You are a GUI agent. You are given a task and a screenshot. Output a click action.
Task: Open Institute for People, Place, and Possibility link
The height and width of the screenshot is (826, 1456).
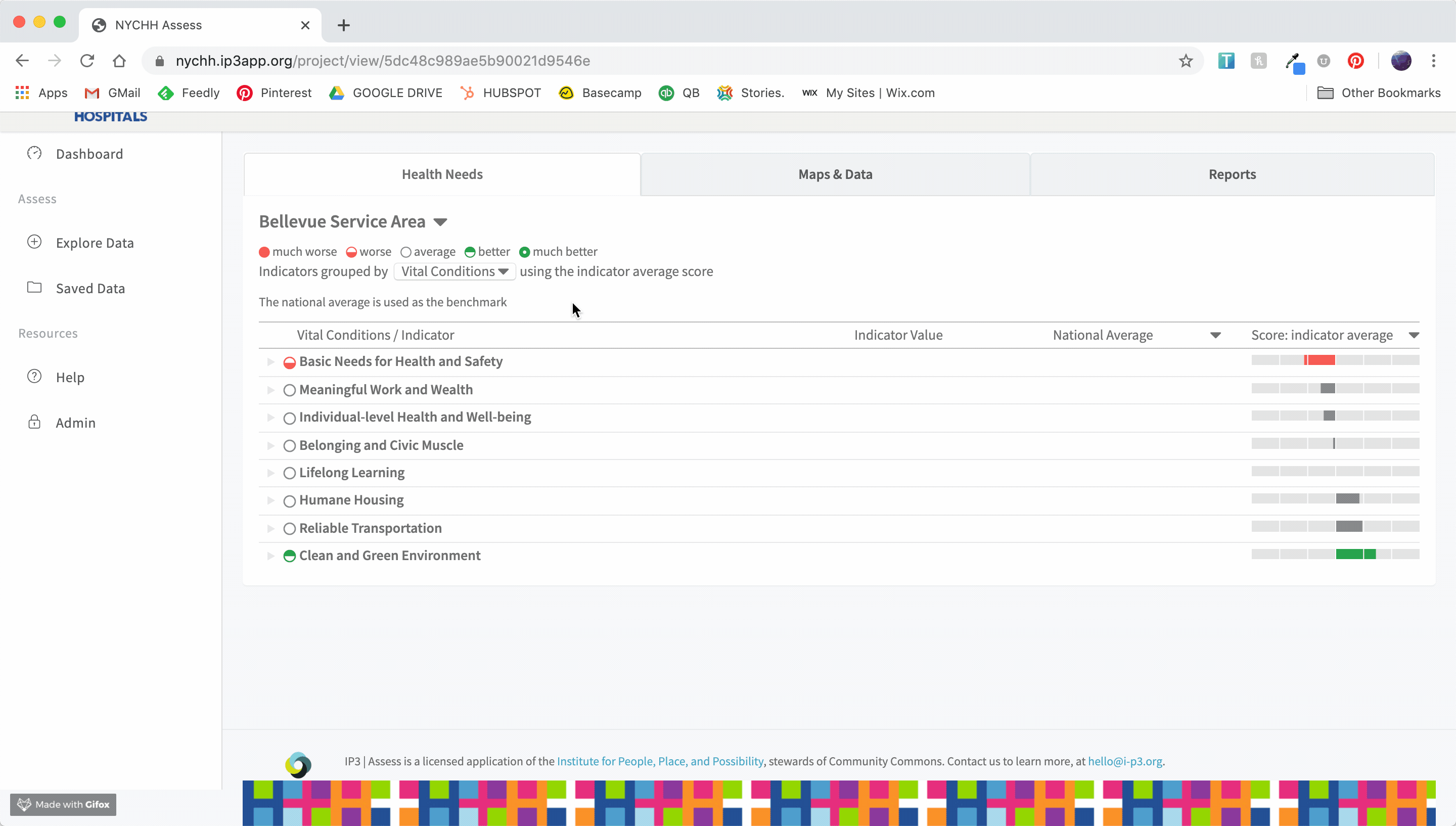point(660,761)
